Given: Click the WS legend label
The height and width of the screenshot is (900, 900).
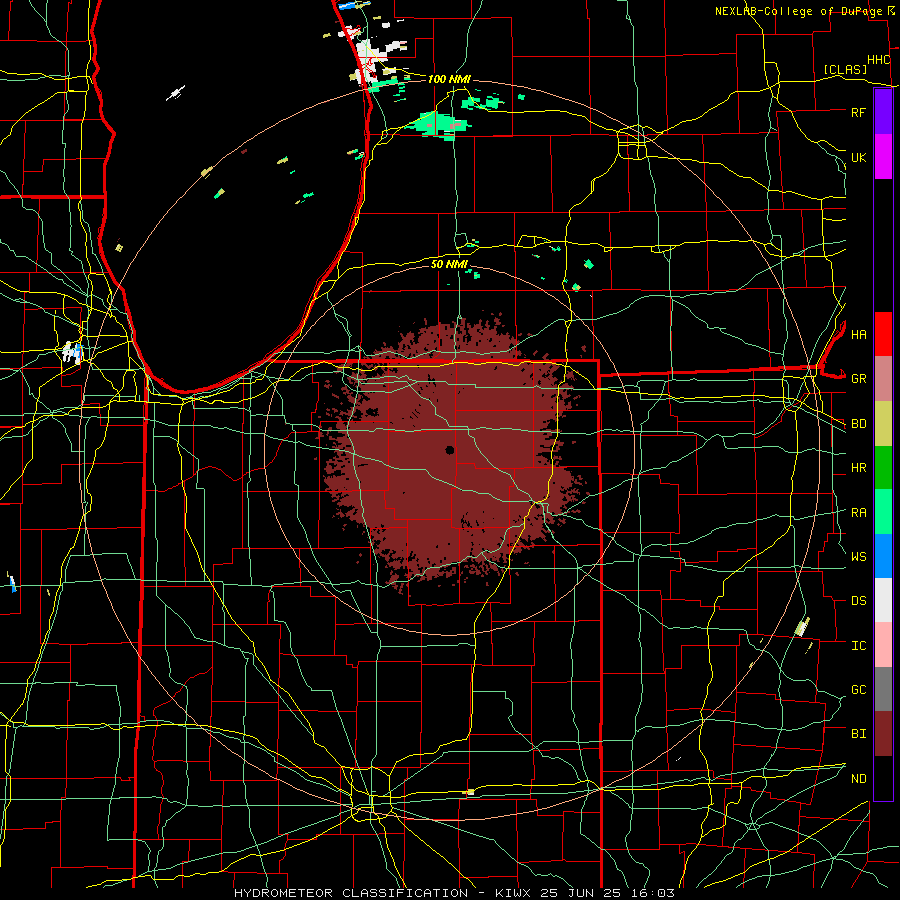Looking at the screenshot, I should click(x=858, y=556).
